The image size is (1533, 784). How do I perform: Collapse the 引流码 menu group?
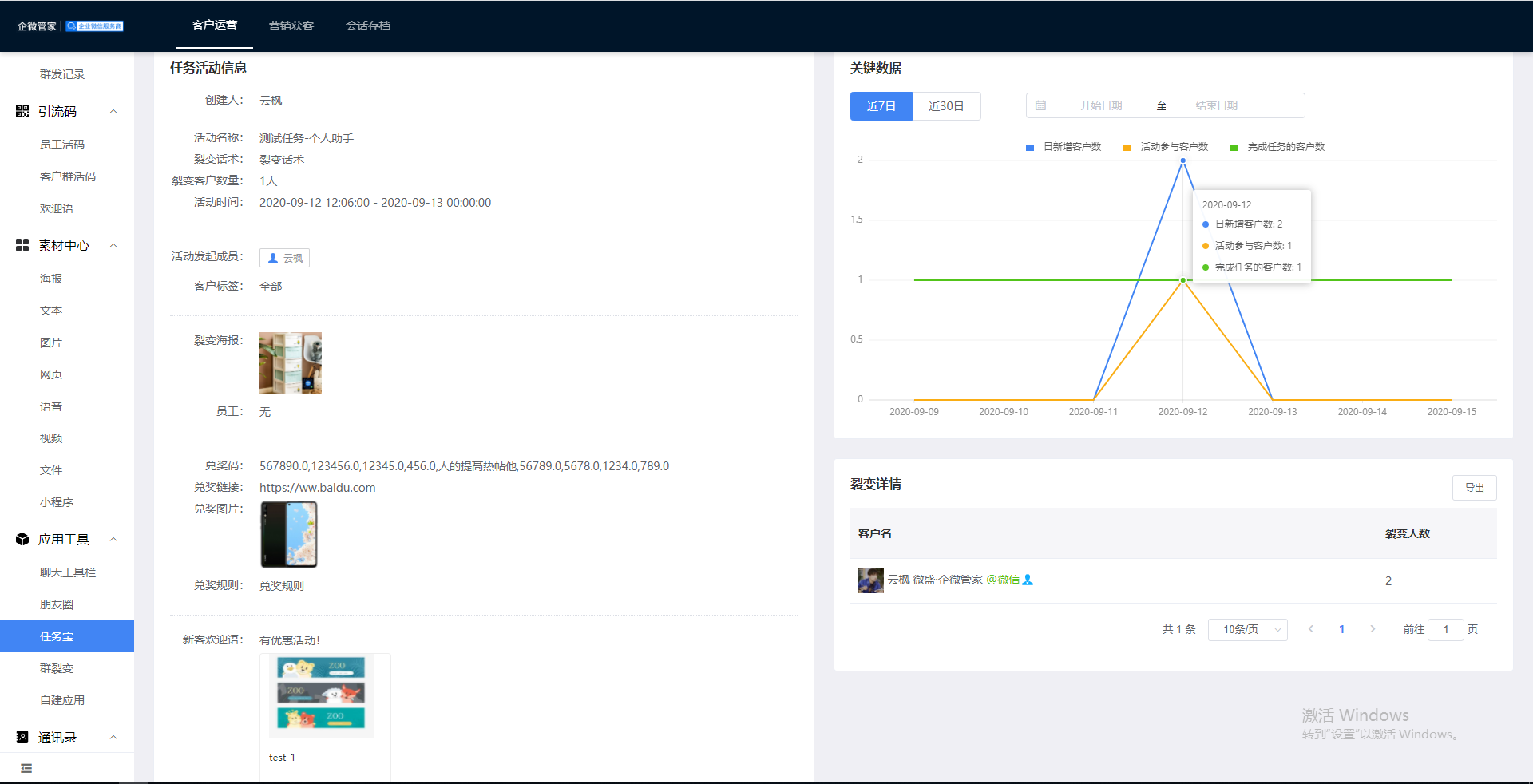point(113,111)
